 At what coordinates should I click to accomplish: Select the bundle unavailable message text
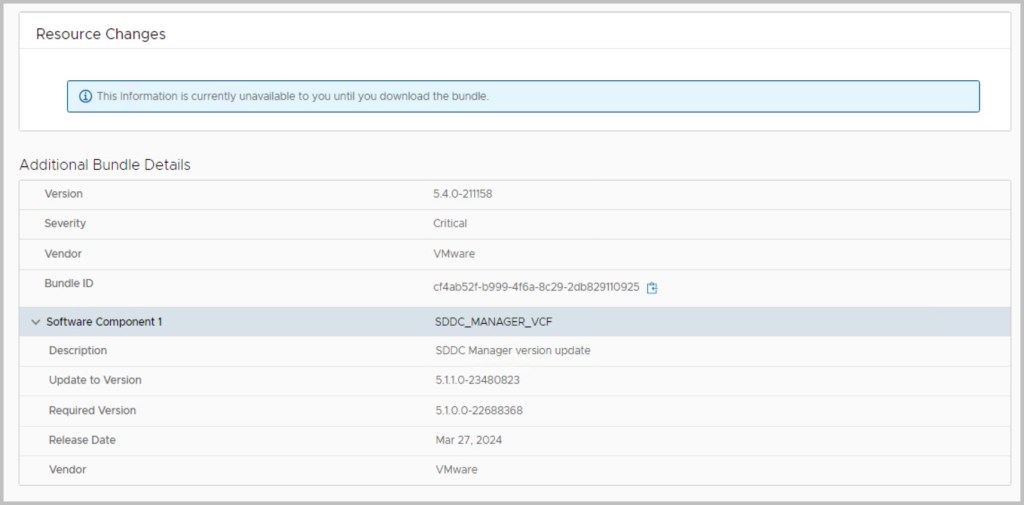click(x=292, y=96)
